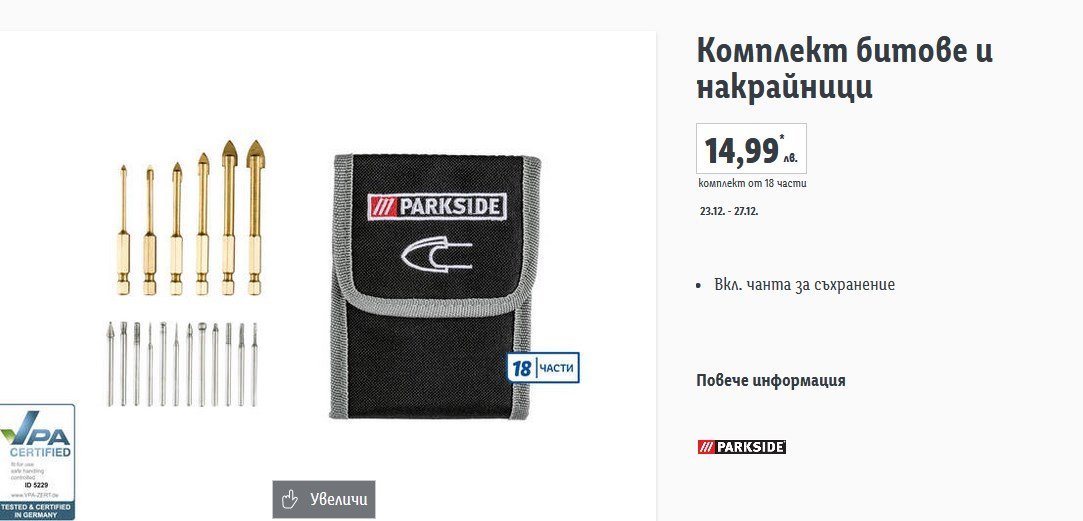Click the gold glass drill bits
The width and height of the screenshot is (1083, 521).
189,218
